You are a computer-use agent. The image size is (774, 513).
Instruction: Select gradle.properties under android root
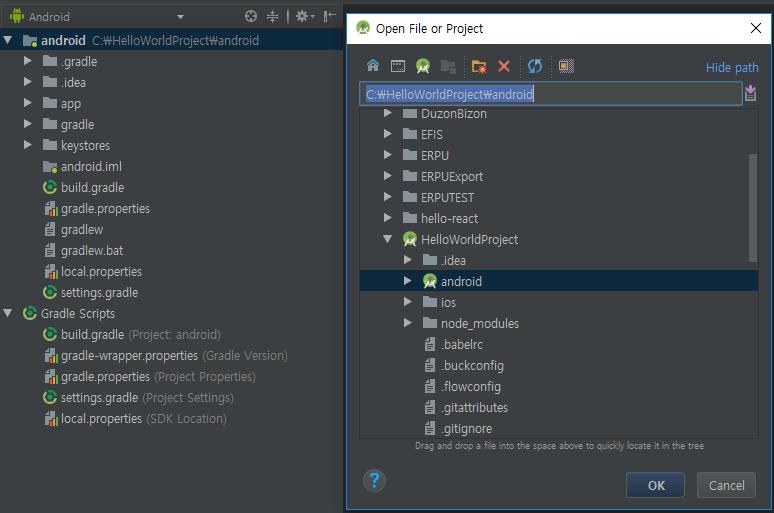pos(97,209)
